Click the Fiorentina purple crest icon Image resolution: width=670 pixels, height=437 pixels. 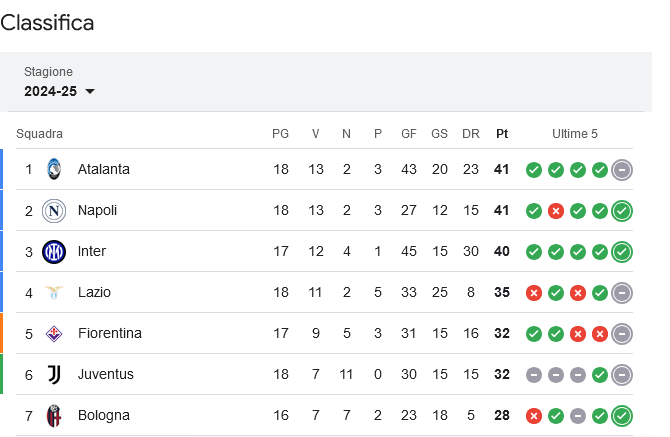click(54, 334)
